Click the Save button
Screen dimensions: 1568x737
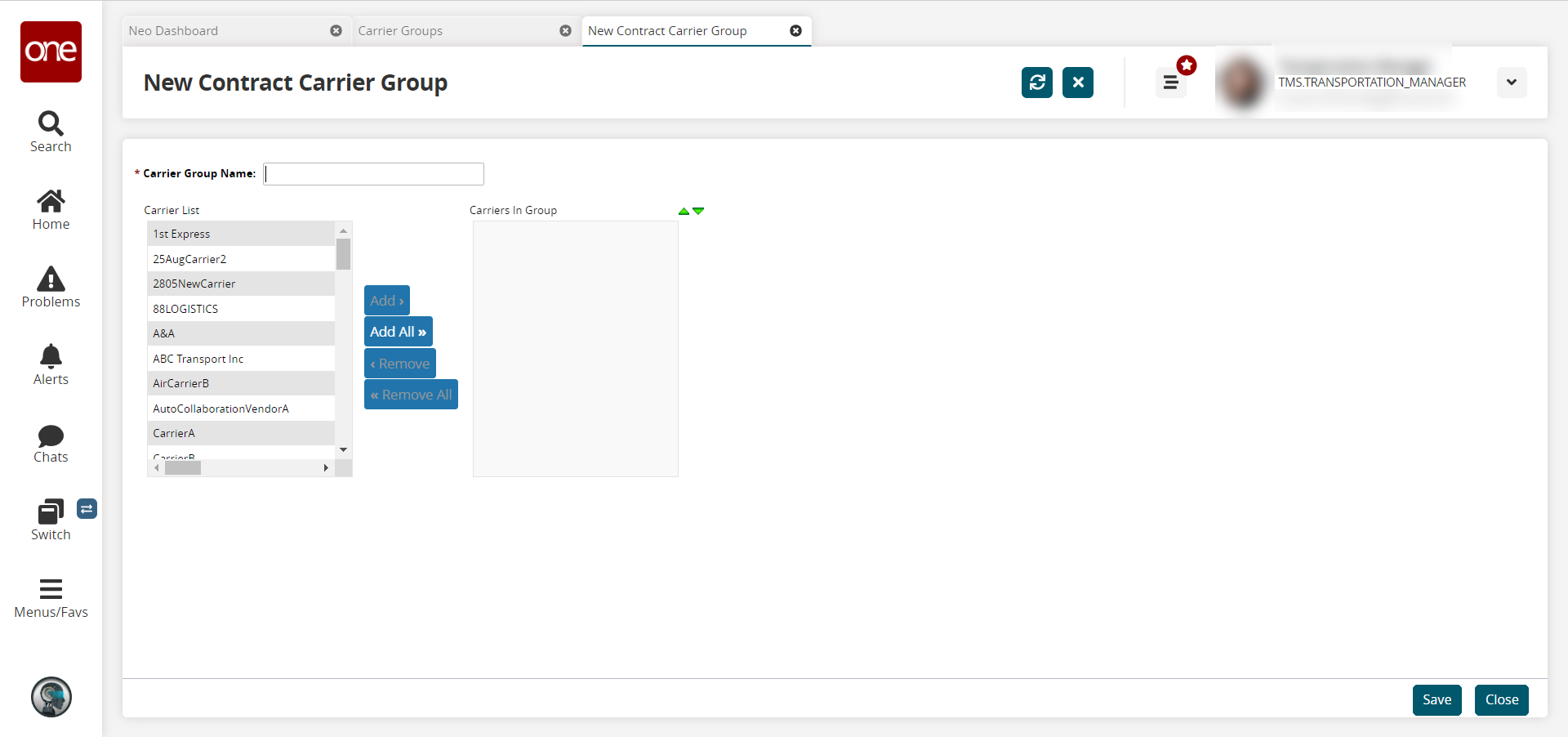pos(1437,699)
